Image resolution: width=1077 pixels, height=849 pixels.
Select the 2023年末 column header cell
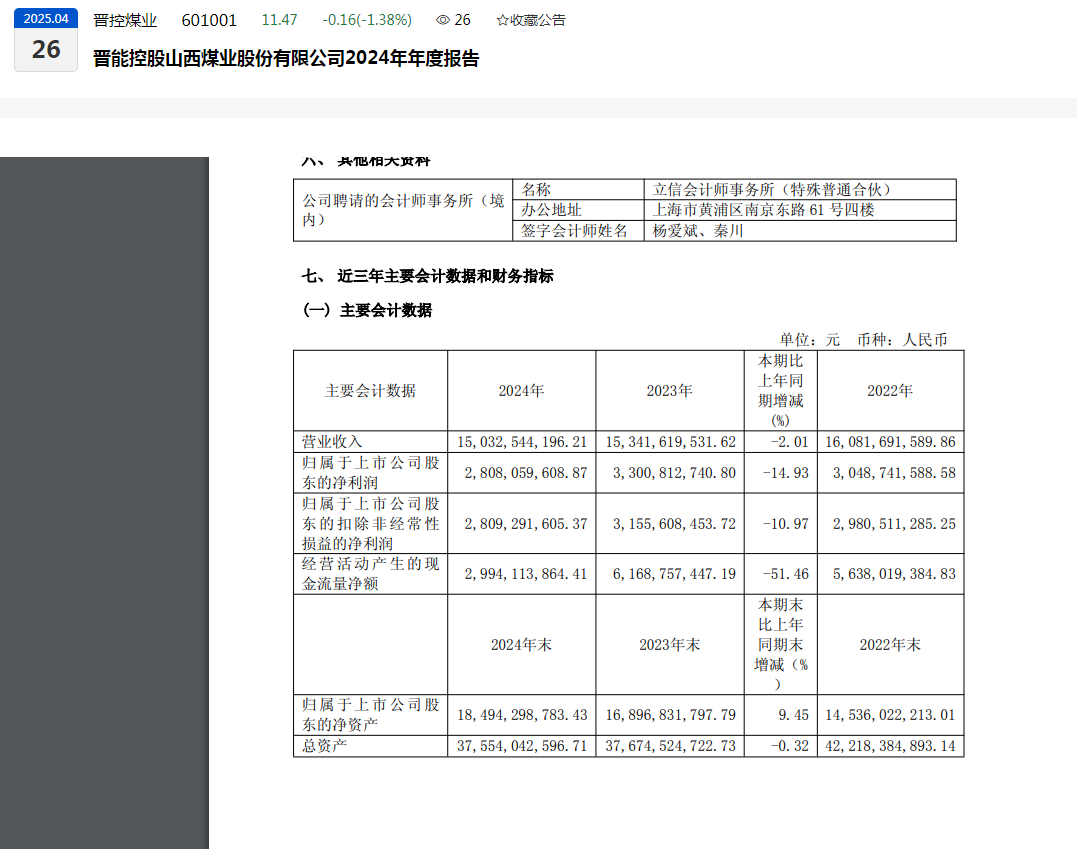point(669,645)
